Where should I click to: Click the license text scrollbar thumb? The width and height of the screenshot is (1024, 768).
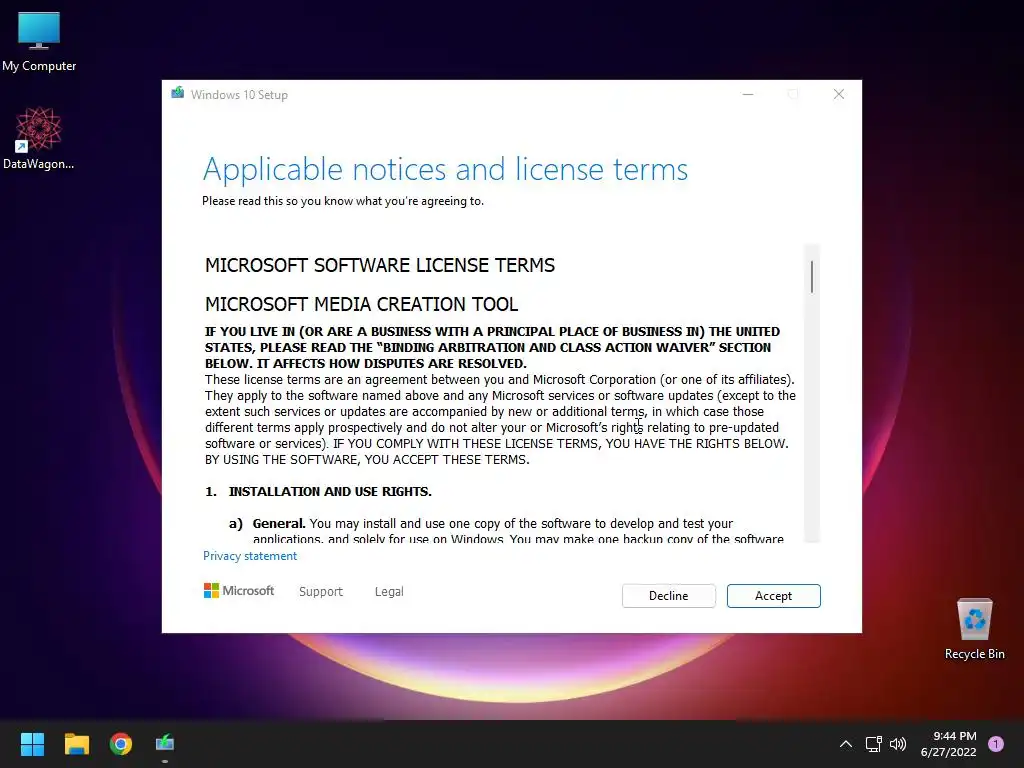(x=812, y=277)
